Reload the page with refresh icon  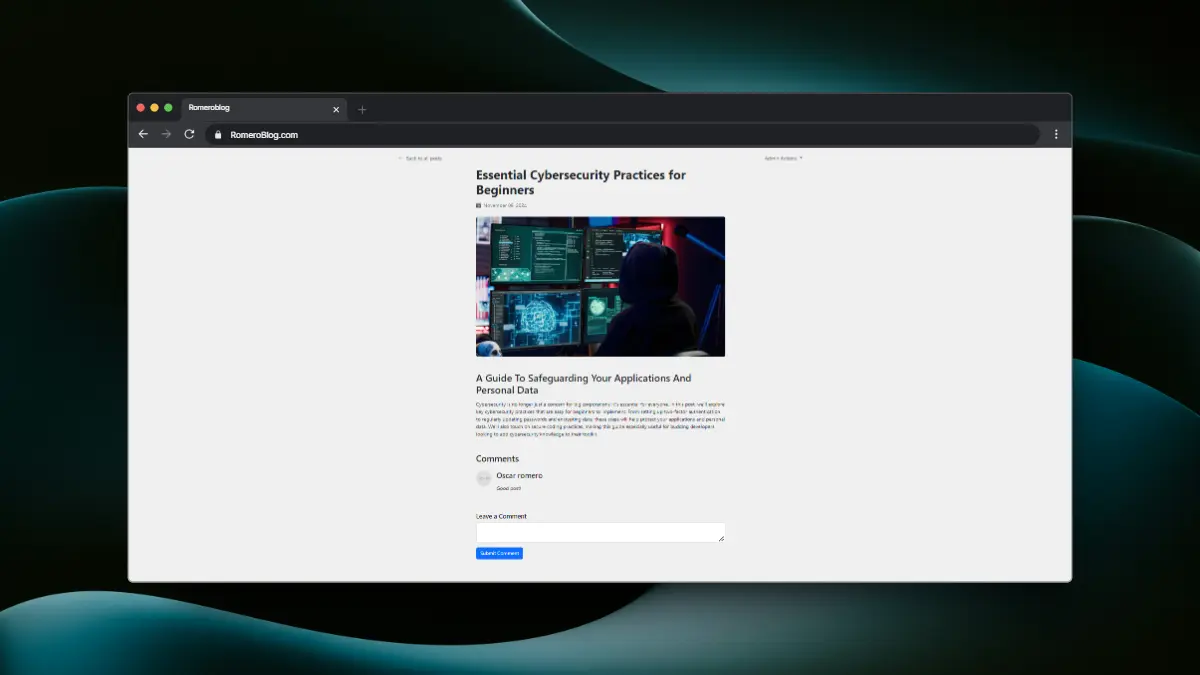pos(189,134)
